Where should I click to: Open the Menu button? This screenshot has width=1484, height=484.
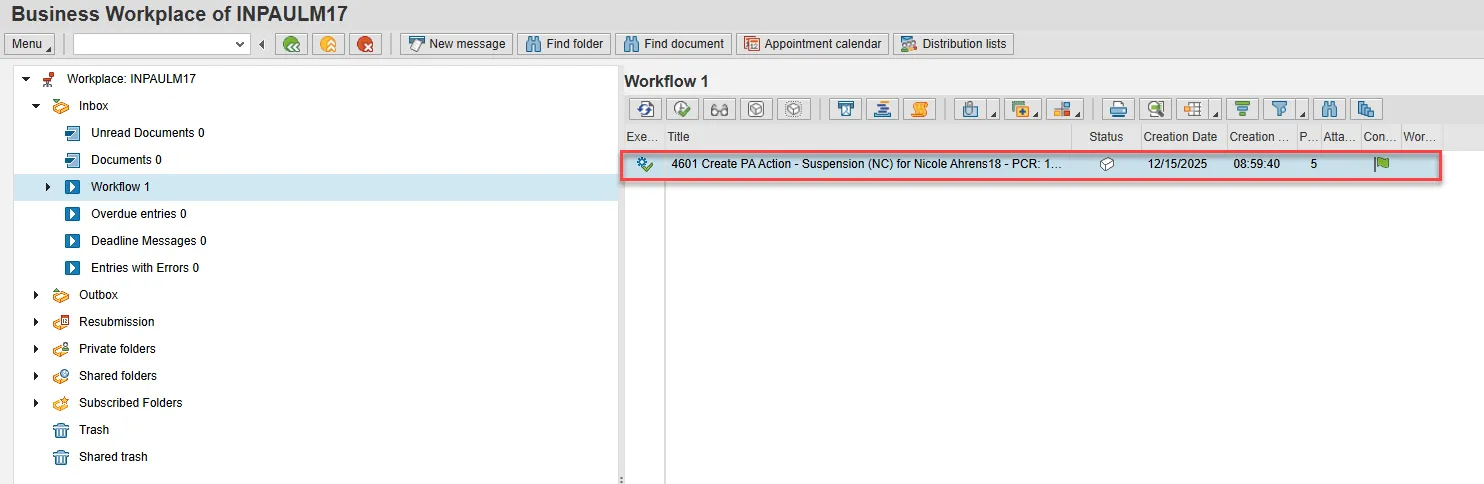[x=31, y=44]
